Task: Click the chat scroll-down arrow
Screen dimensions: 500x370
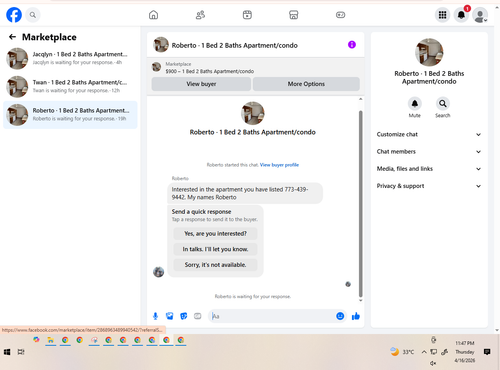Action: [x=360, y=300]
